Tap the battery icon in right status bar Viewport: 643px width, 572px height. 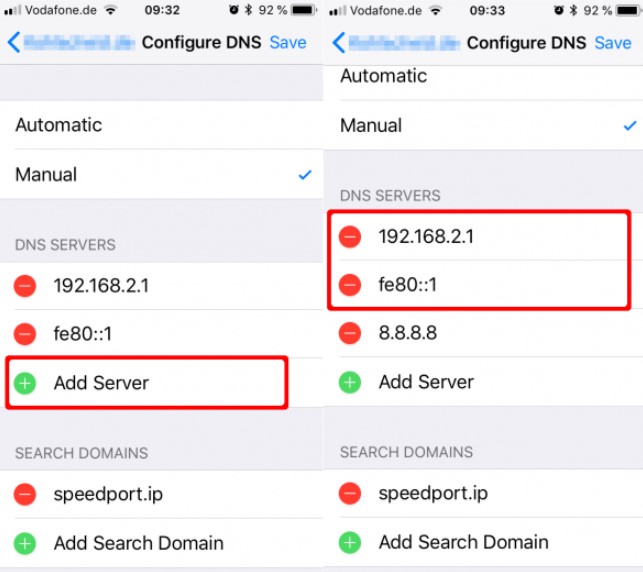click(x=629, y=10)
